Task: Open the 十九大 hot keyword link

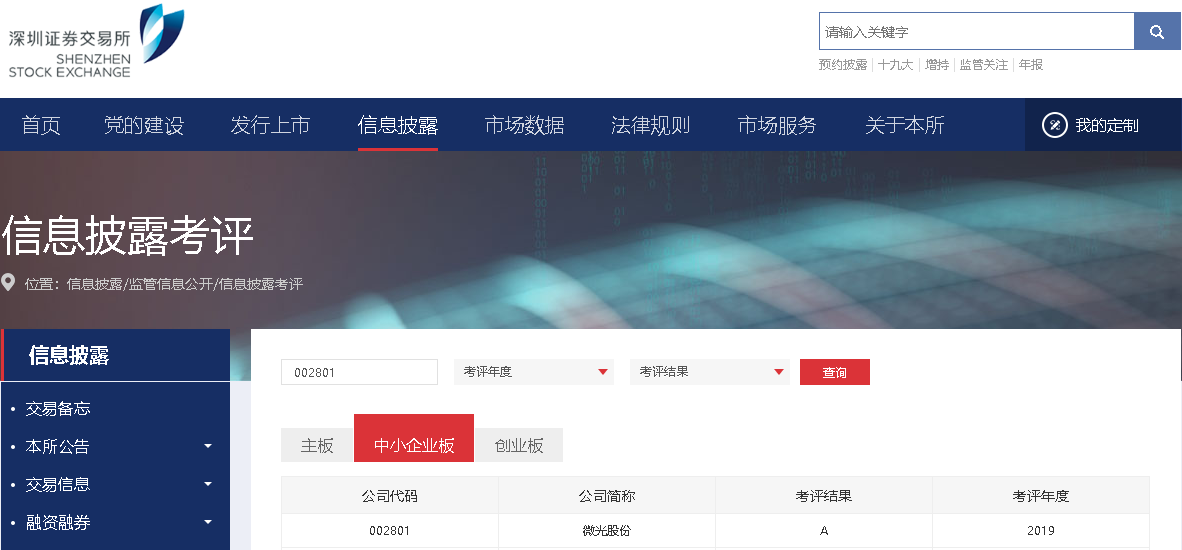Action: [x=896, y=65]
